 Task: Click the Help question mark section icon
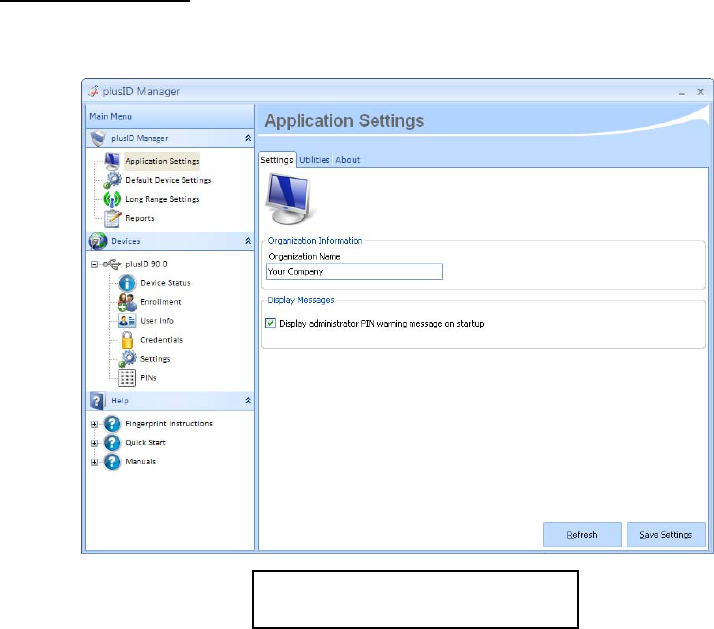[x=97, y=401]
